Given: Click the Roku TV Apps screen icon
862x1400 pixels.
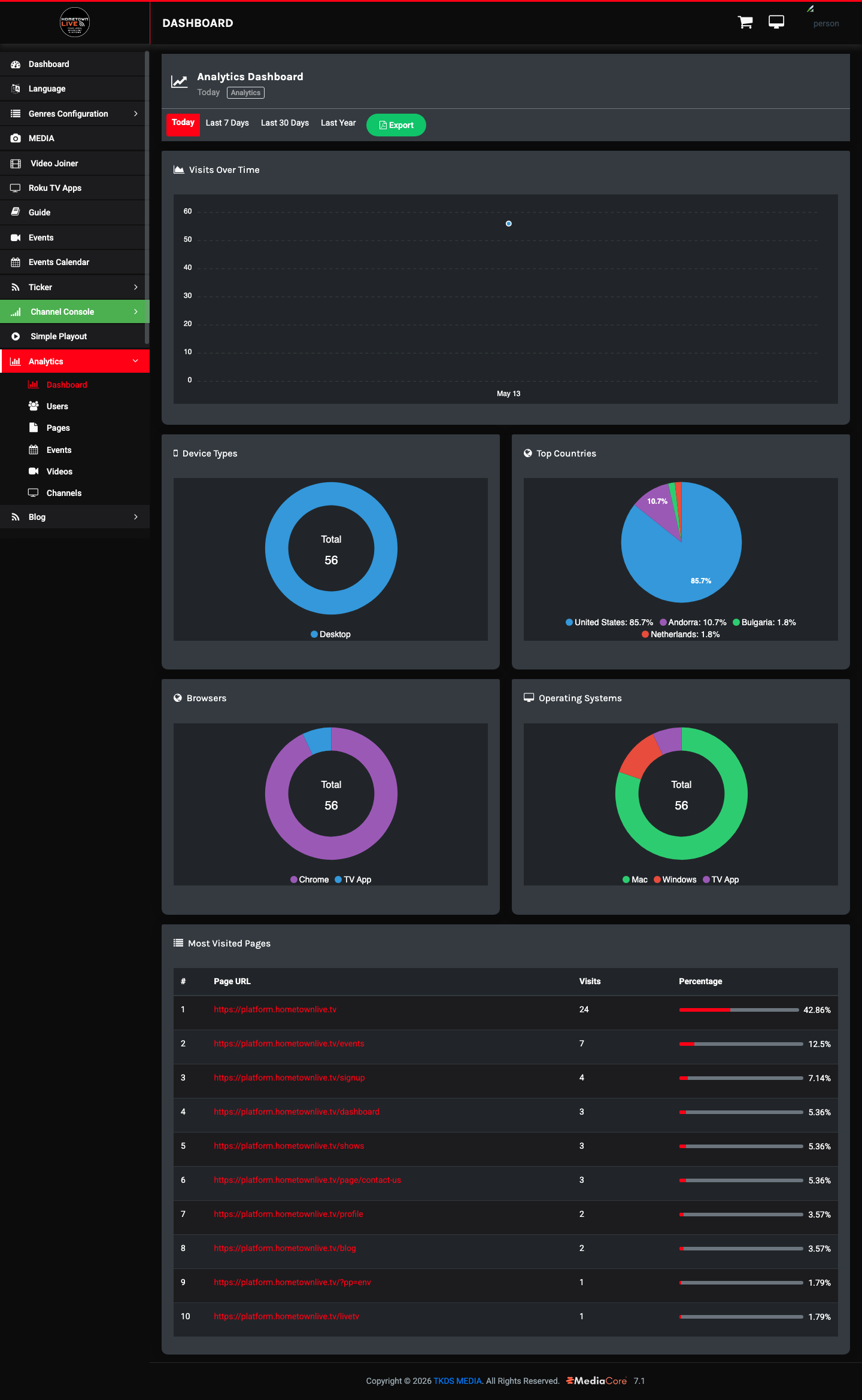Looking at the screenshot, I should [16, 188].
